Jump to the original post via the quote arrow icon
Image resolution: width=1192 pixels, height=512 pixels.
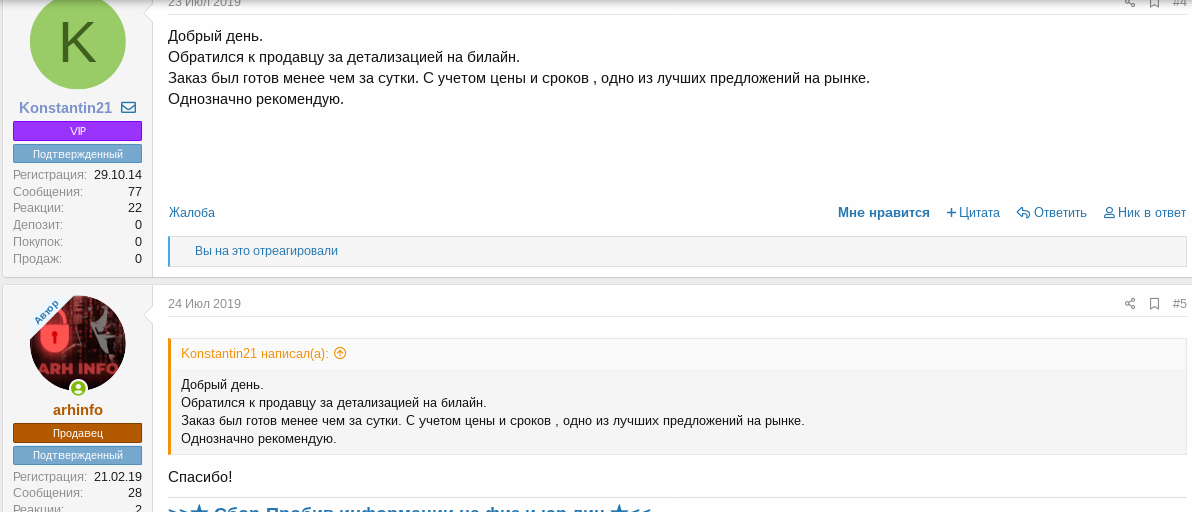pyautogui.click(x=340, y=353)
